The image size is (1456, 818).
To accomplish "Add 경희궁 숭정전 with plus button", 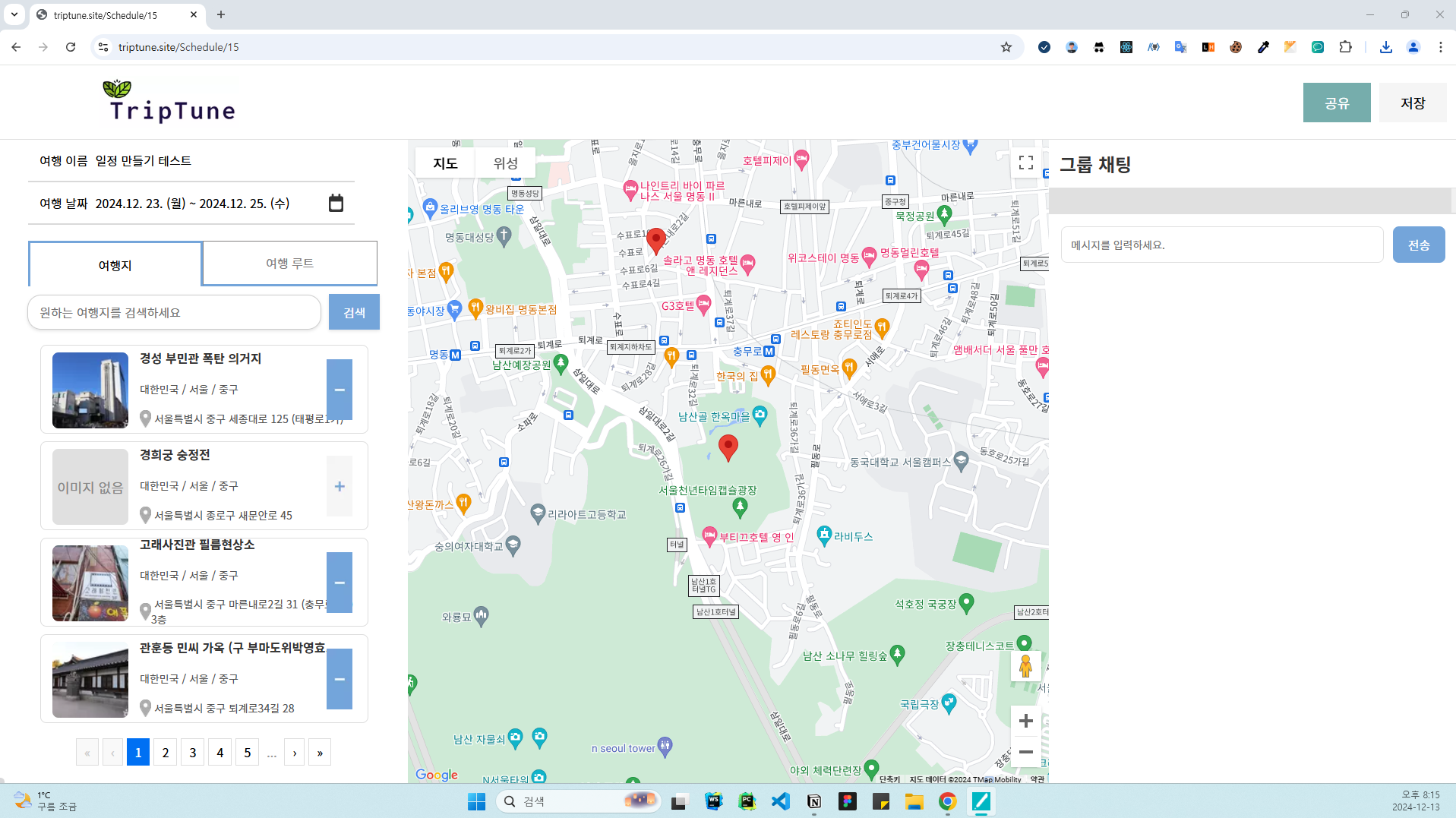I will (x=340, y=486).
